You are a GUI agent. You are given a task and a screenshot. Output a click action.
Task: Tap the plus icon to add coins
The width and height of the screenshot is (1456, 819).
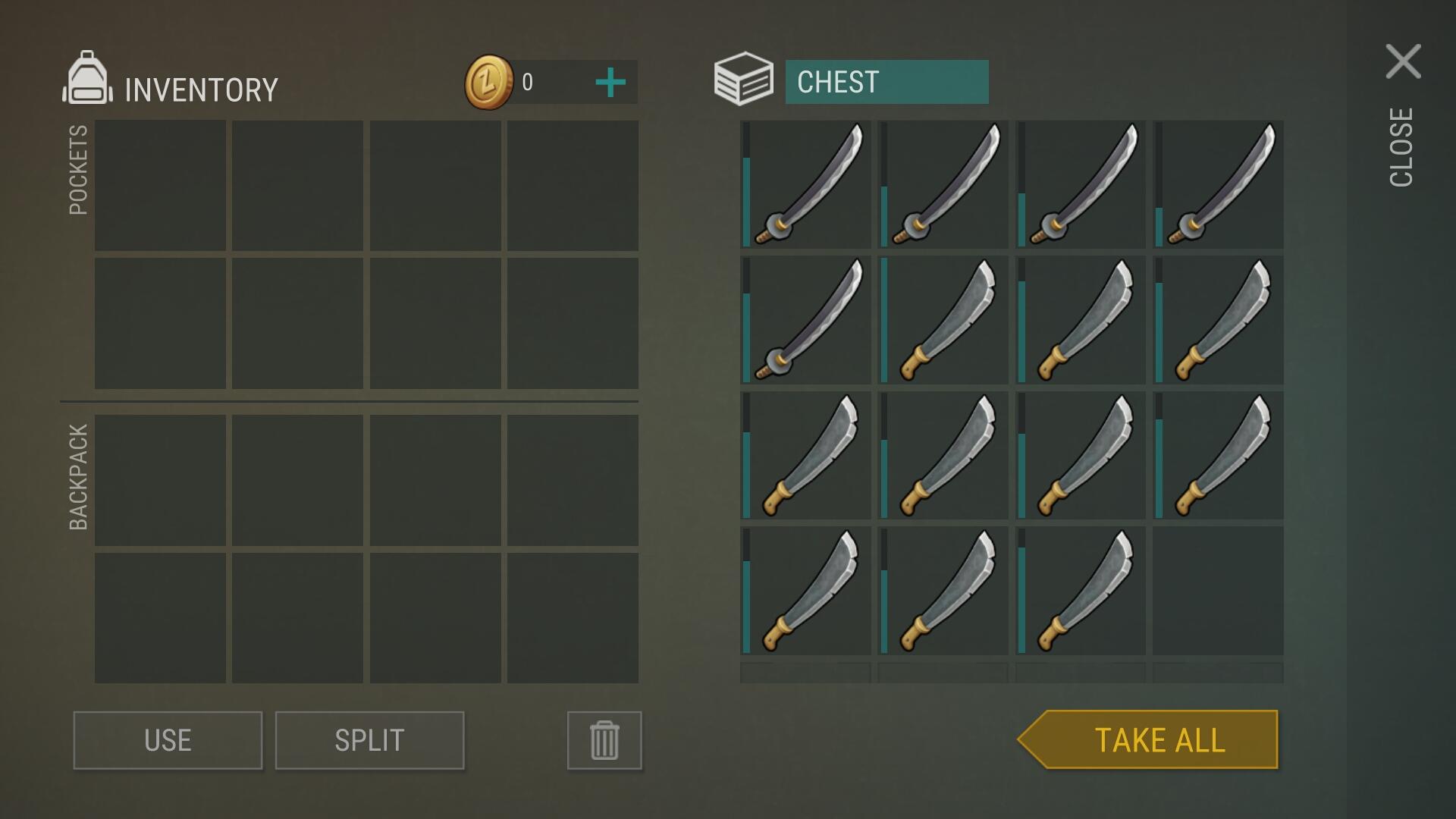tap(610, 83)
